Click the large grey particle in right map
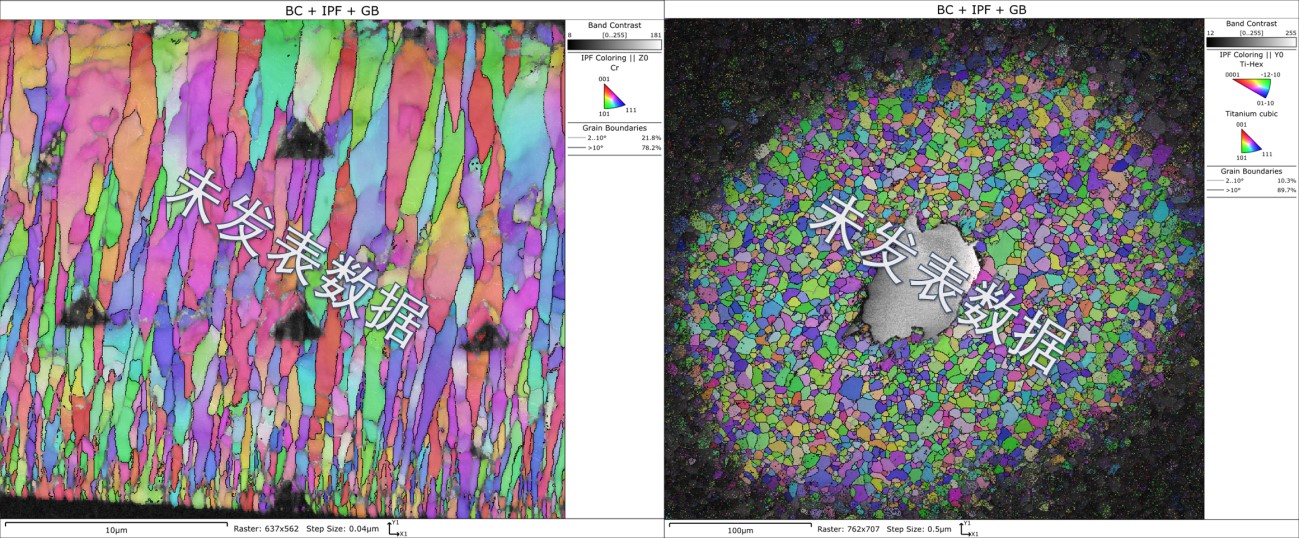Image resolution: width=1299 pixels, height=538 pixels. [917, 285]
